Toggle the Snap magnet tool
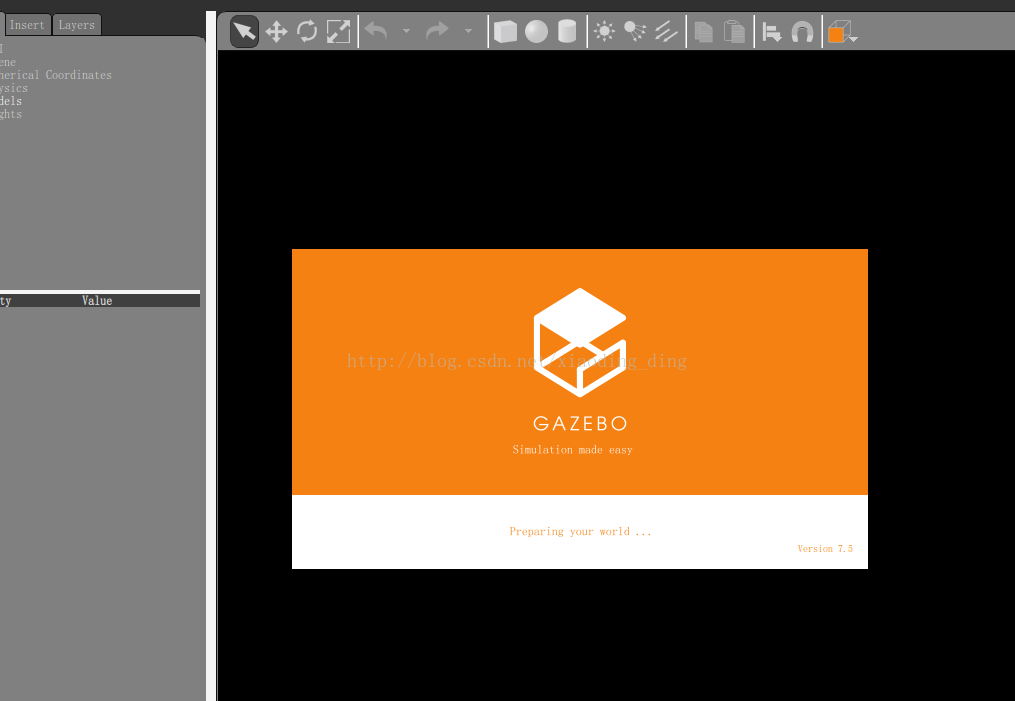Screen dimensions: 1015x701 (803, 31)
